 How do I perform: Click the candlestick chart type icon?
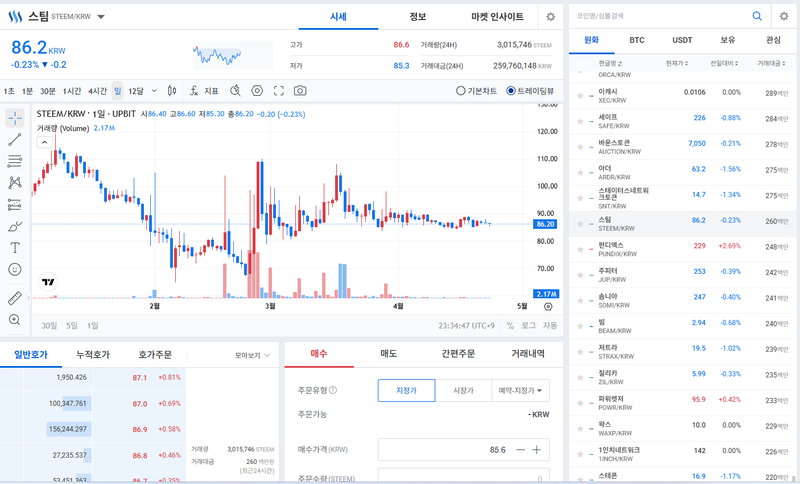tap(173, 91)
